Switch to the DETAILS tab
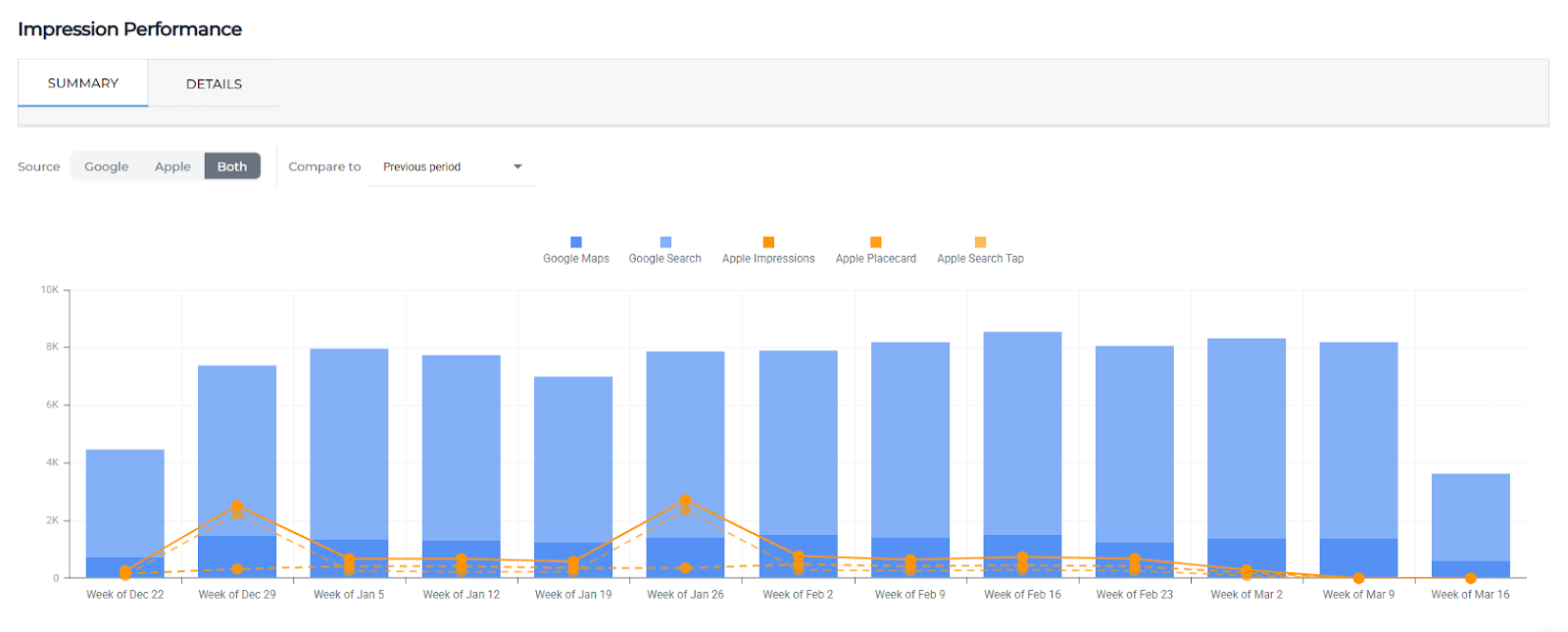1568x632 pixels. 214,84
